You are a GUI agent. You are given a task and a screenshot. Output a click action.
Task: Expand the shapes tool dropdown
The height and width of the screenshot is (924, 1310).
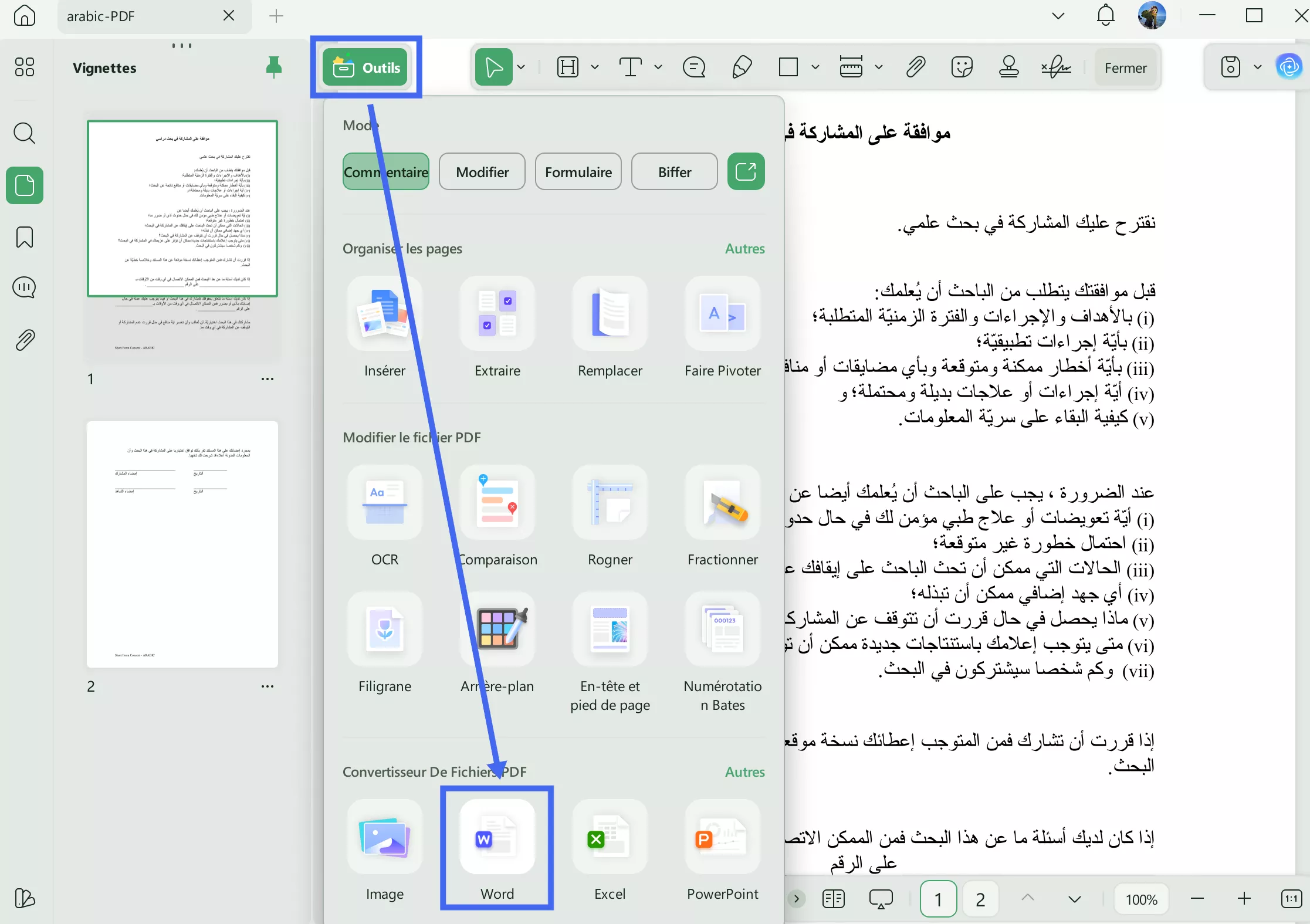pyautogui.click(x=815, y=66)
